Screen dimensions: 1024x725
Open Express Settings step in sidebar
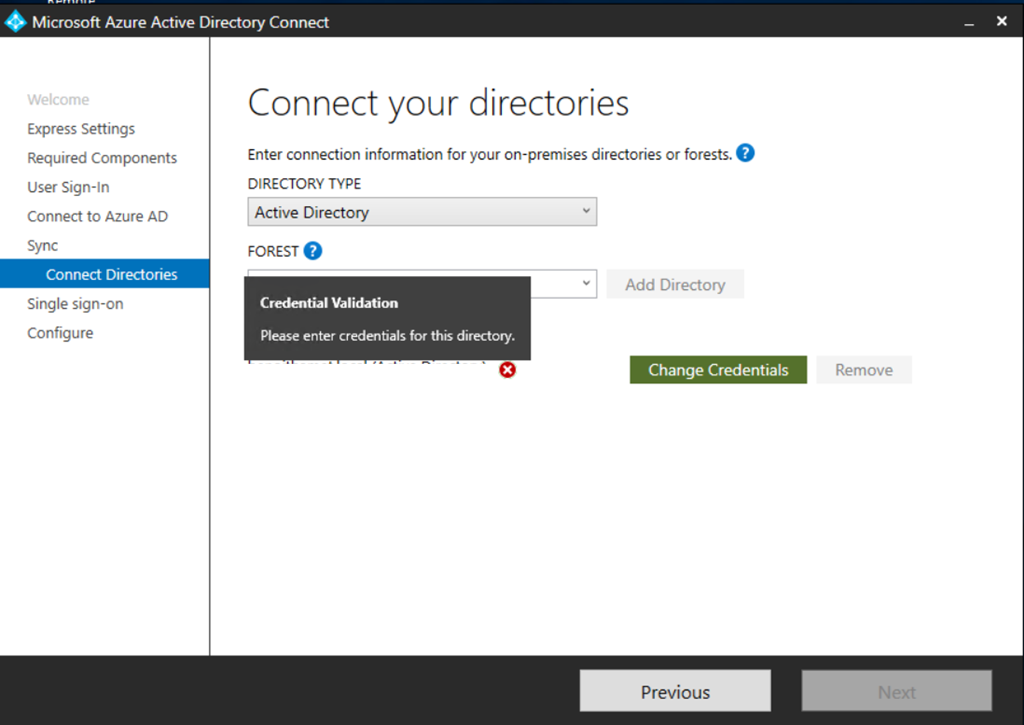point(81,129)
